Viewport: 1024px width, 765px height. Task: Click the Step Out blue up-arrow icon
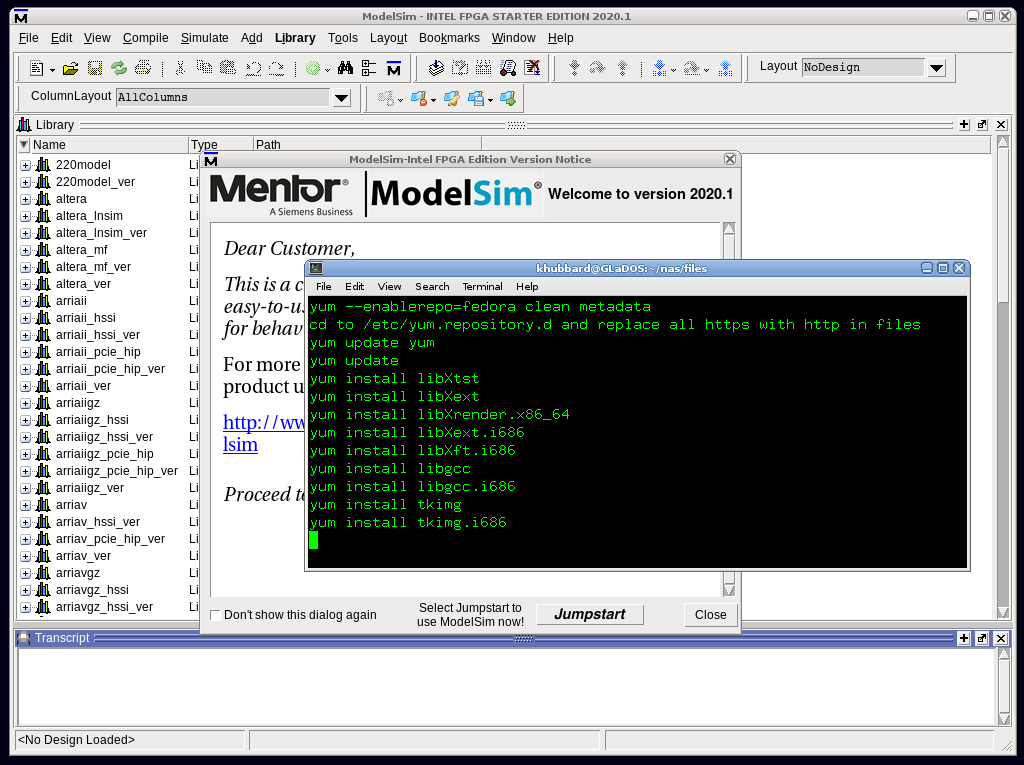(622, 68)
